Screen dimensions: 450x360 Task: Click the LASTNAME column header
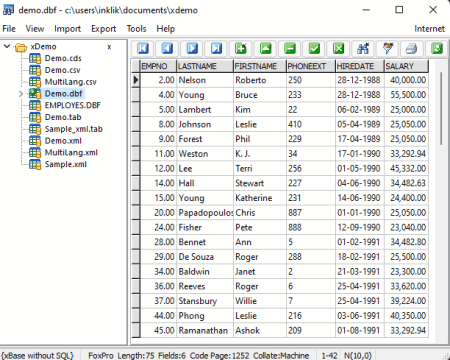(205, 66)
